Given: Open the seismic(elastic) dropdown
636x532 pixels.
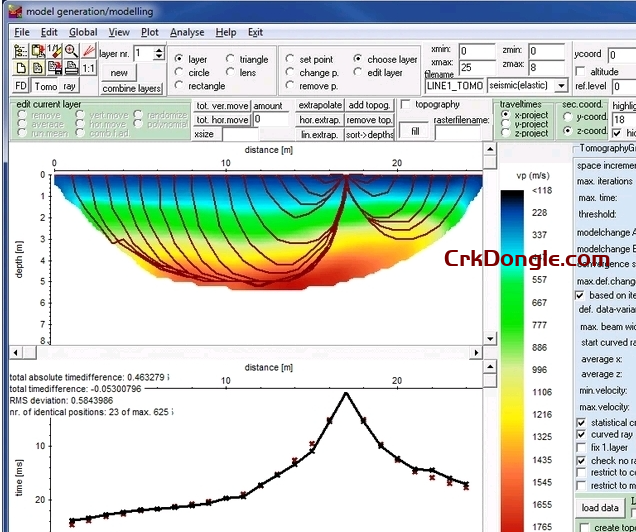Looking at the screenshot, I should (561, 86).
